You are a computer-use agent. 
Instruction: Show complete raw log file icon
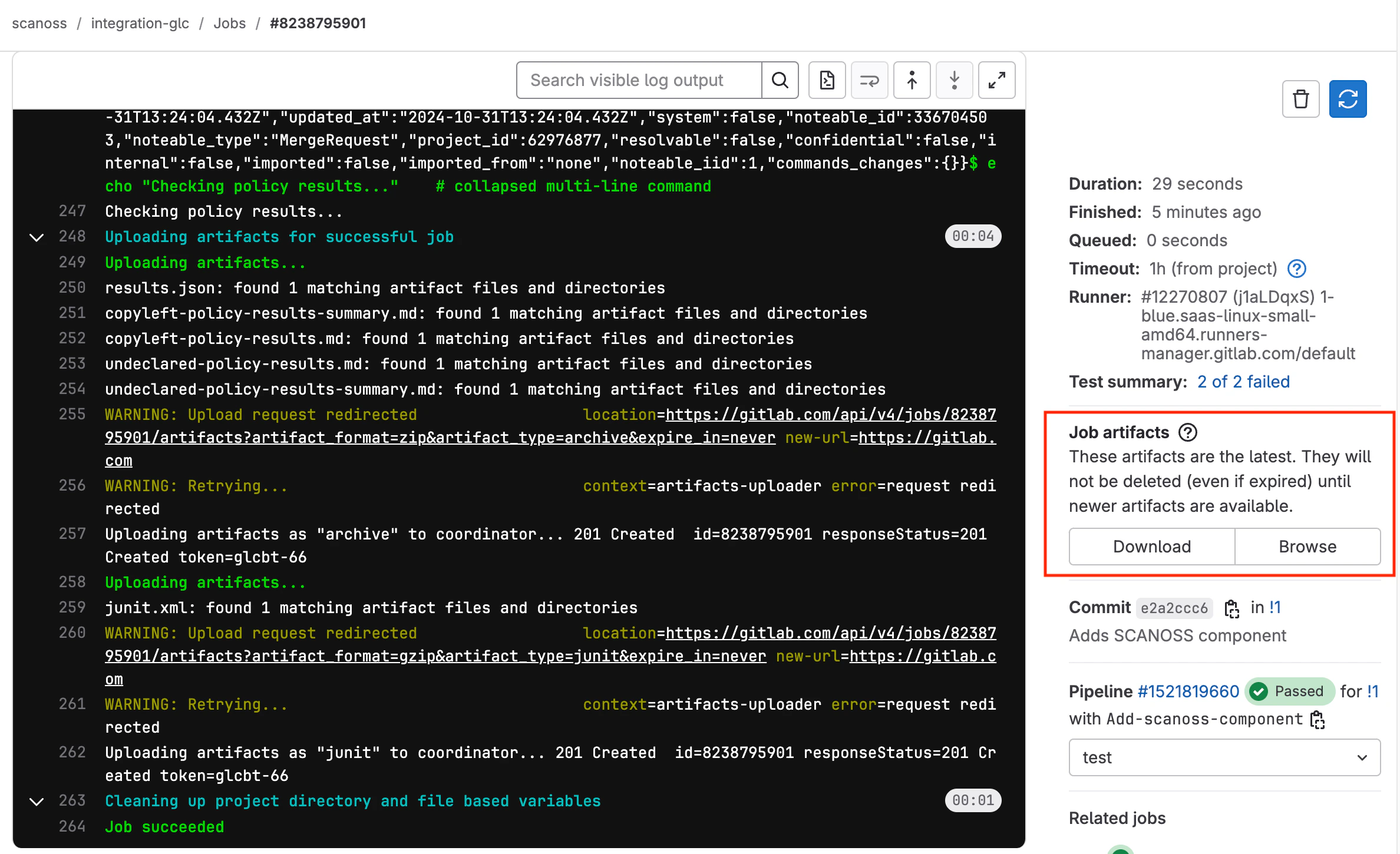click(x=827, y=80)
